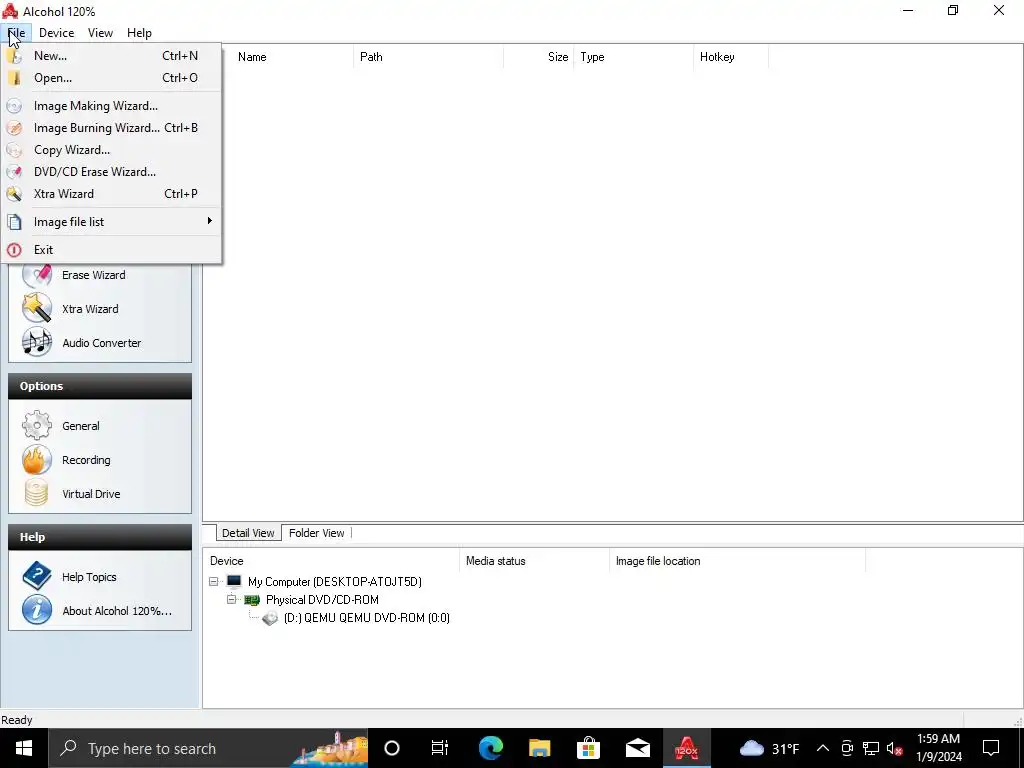
Task: Switch to the Detail View tab
Action: 248,533
